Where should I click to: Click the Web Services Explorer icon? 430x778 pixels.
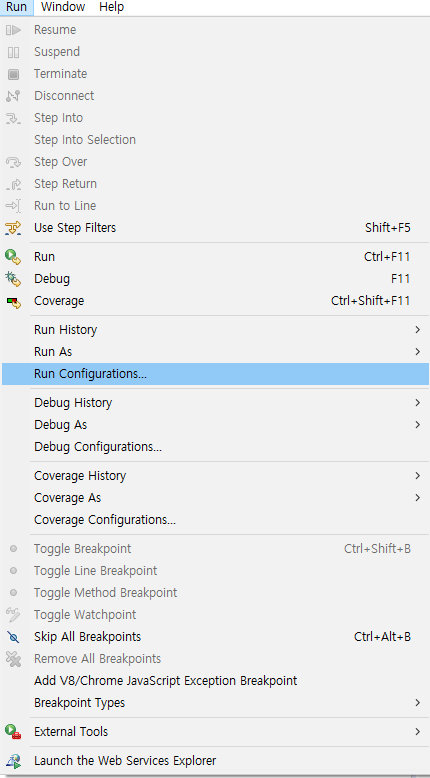[x=13, y=761]
